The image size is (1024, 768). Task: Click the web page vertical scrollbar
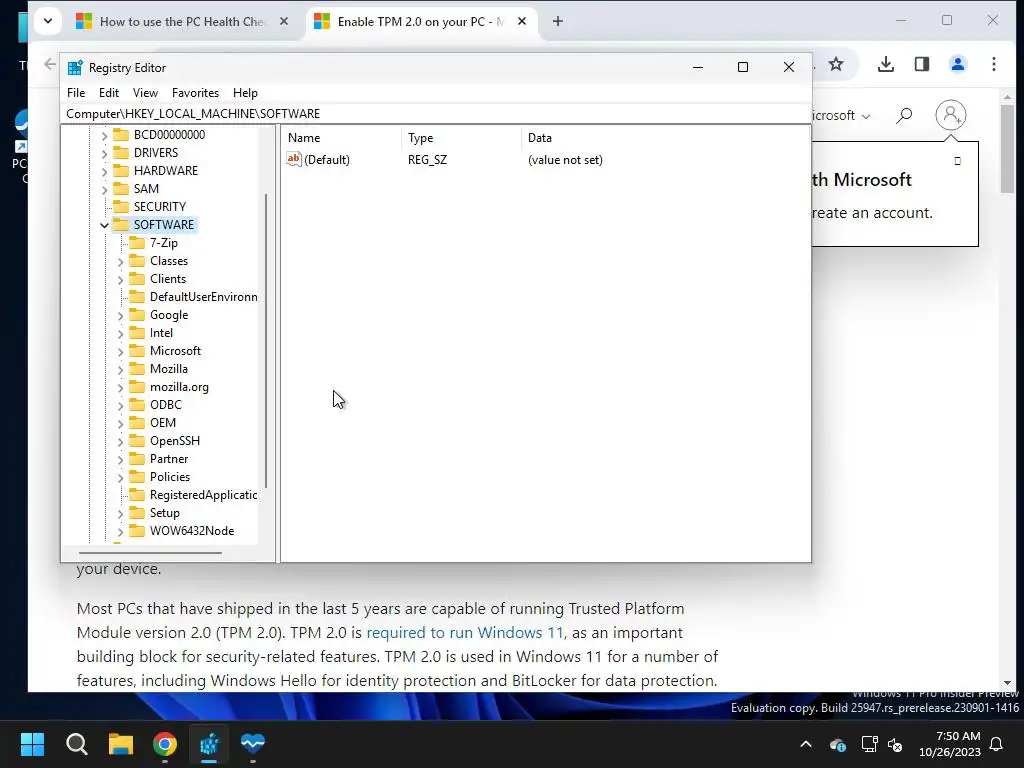(x=1007, y=148)
